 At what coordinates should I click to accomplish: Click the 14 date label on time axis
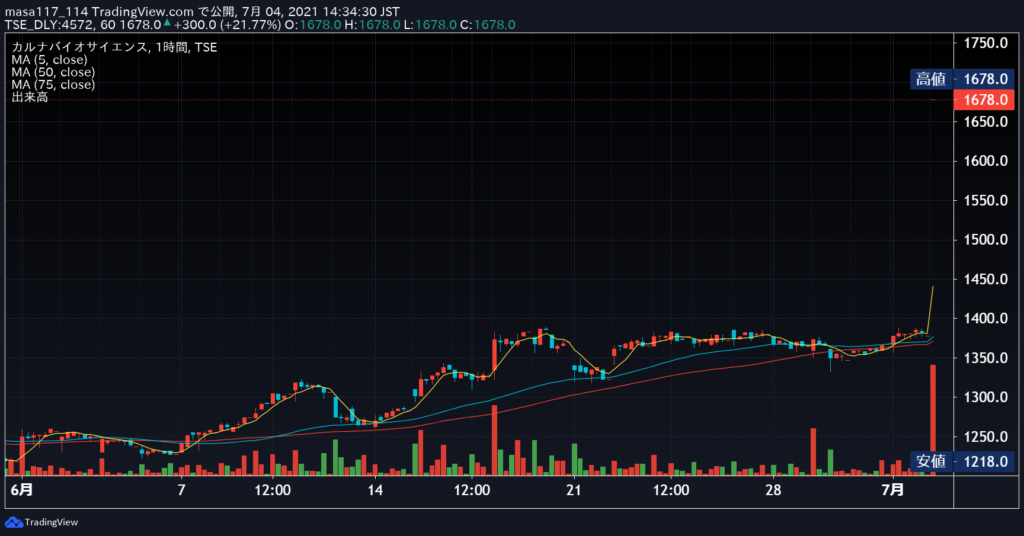click(x=375, y=490)
